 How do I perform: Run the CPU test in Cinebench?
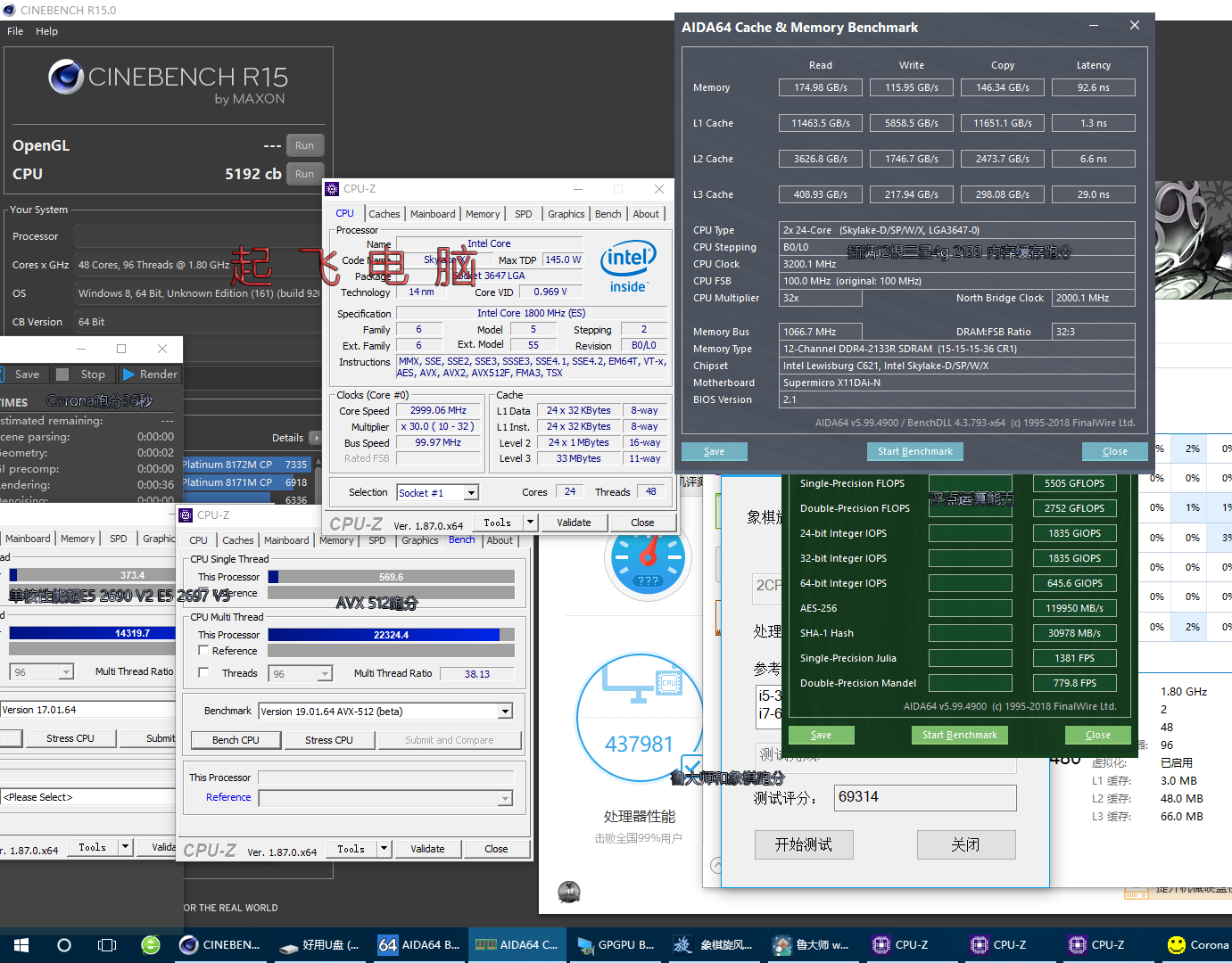pos(304,174)
